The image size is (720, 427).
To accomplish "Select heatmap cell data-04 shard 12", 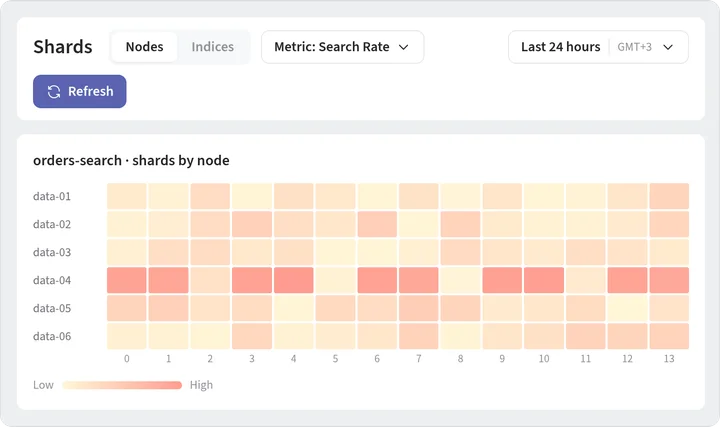I will pyautogui.click(x=628, y=280).
